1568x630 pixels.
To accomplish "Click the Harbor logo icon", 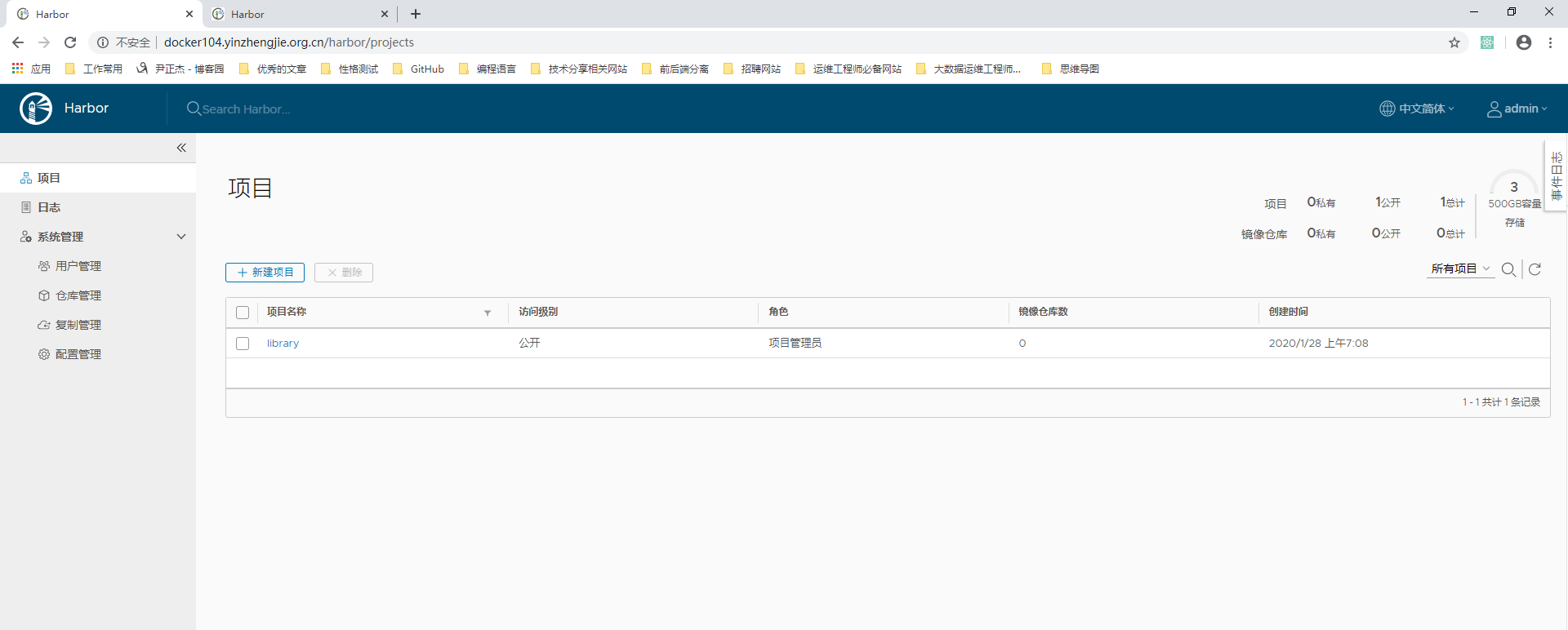I will pyautogui.click(x=36, y=109).
